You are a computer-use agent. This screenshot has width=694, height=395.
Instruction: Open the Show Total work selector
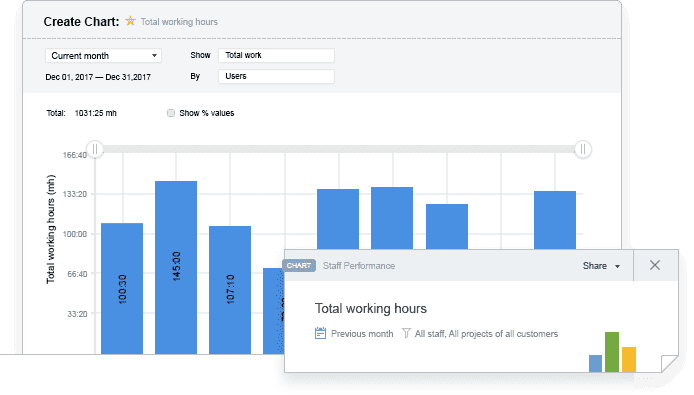(x=276, y=55)
